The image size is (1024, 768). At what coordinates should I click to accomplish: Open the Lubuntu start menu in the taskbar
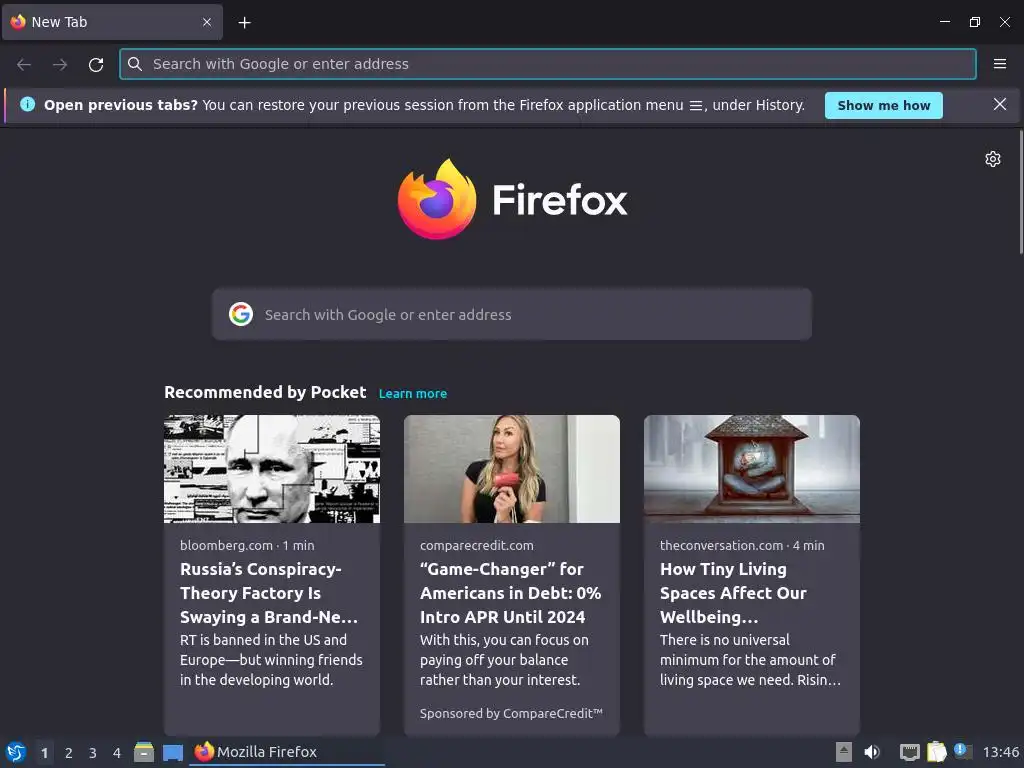16,752
